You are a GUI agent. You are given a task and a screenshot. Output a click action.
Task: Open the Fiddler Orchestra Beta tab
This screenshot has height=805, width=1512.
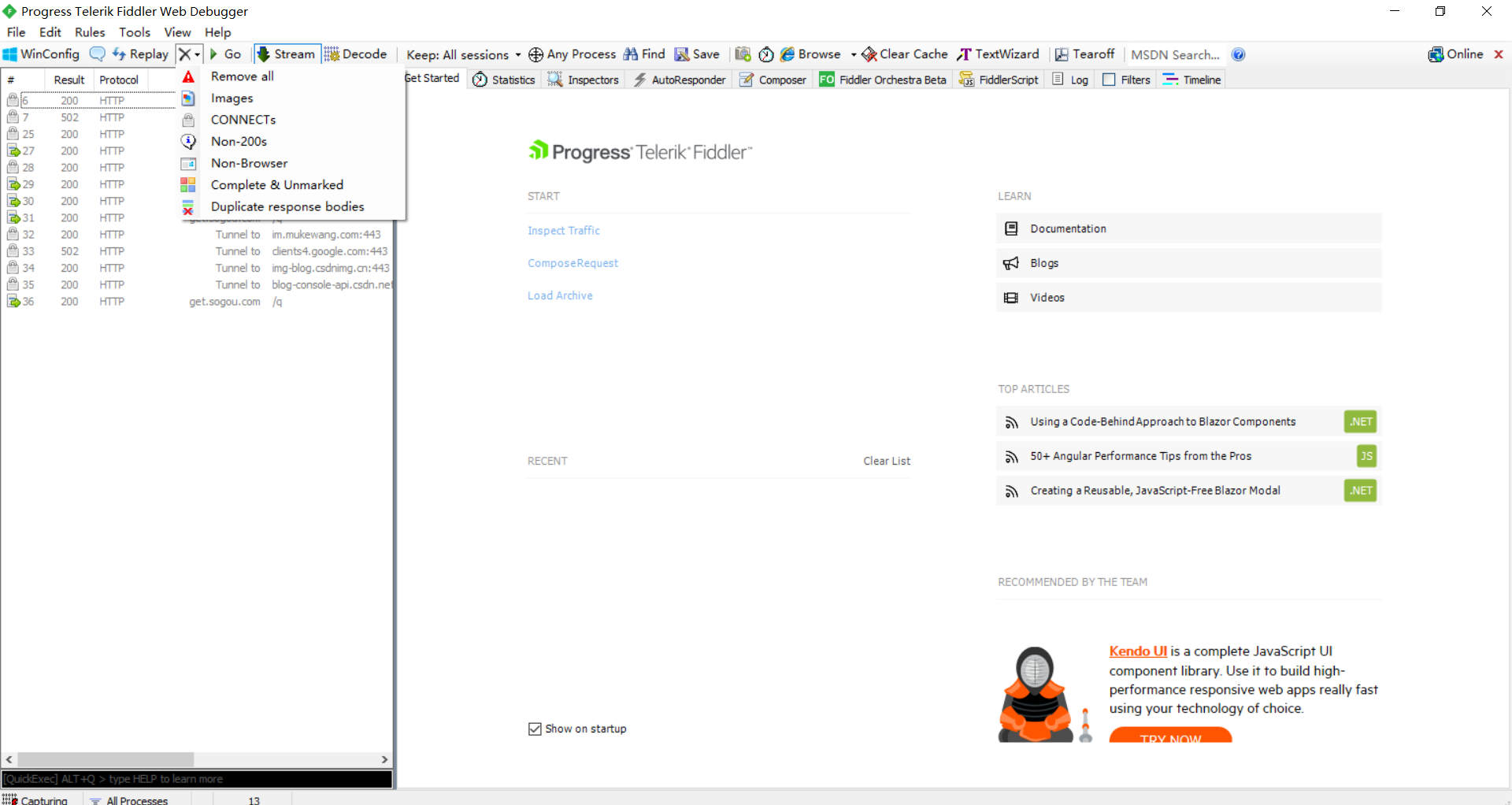point(883,80)
